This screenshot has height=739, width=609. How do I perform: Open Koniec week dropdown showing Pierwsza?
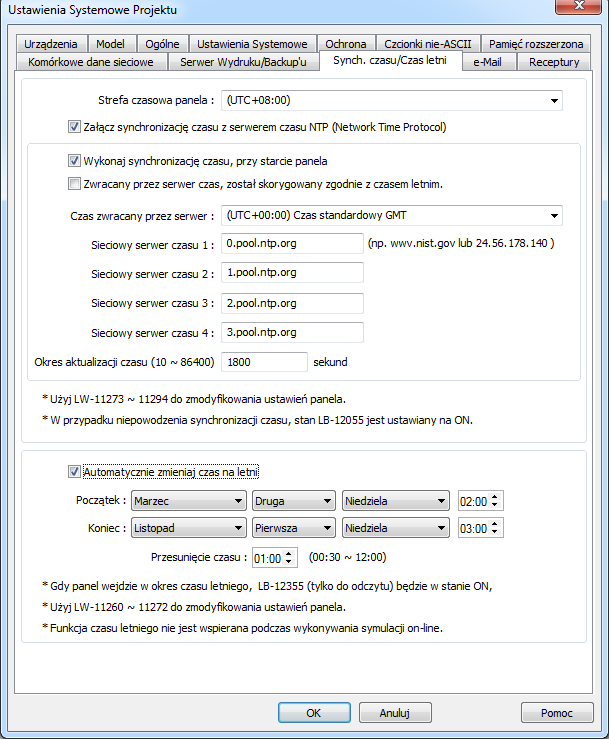(294, 528)
